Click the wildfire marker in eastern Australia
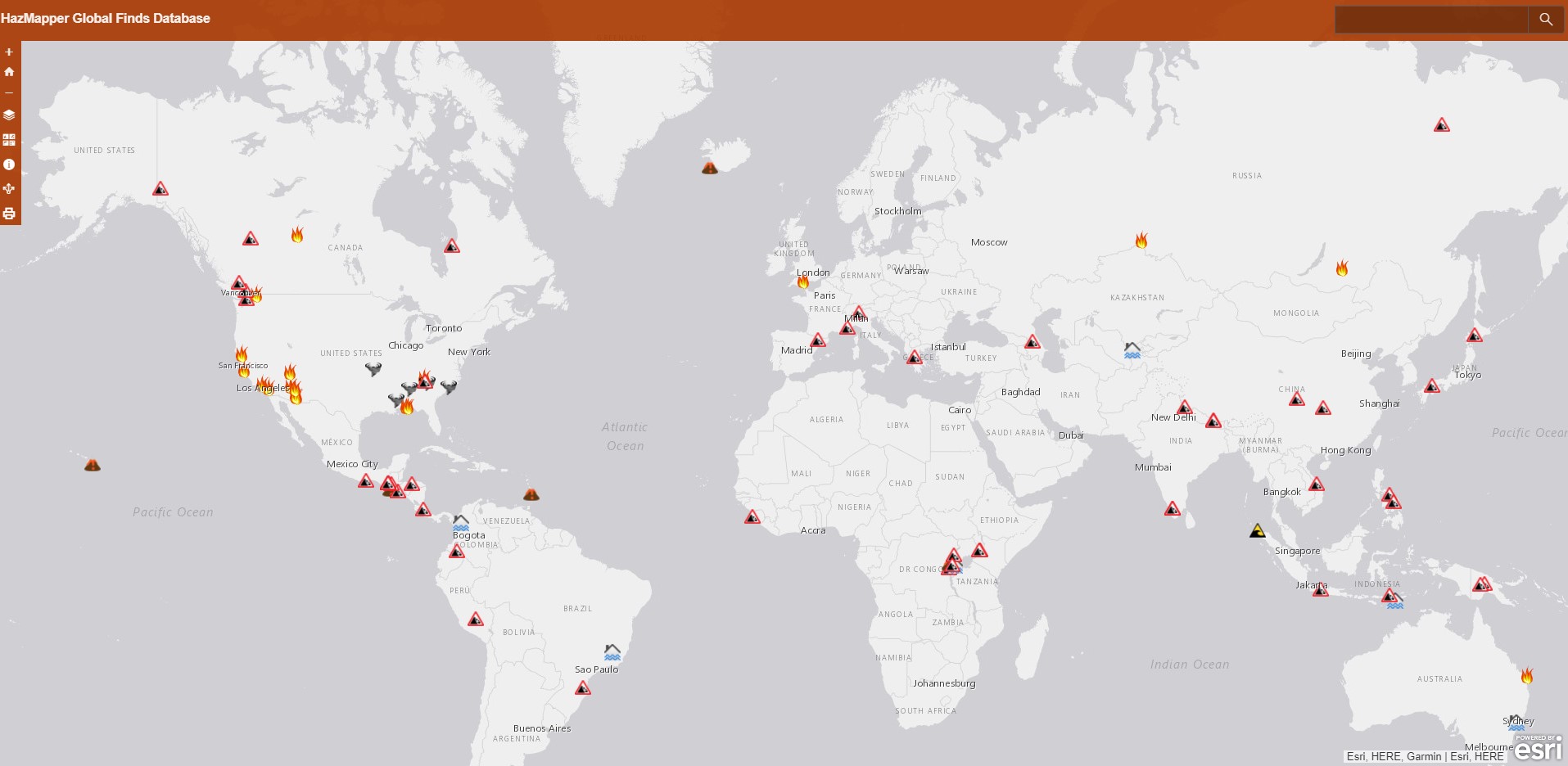Image resolution: width=1568 pixels, height=766 pixels. click(1526, 676)
